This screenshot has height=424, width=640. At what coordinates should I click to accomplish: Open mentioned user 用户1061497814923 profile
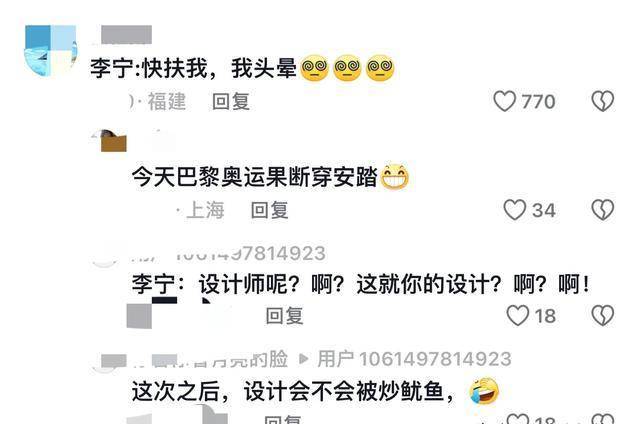tap(414, 359)
